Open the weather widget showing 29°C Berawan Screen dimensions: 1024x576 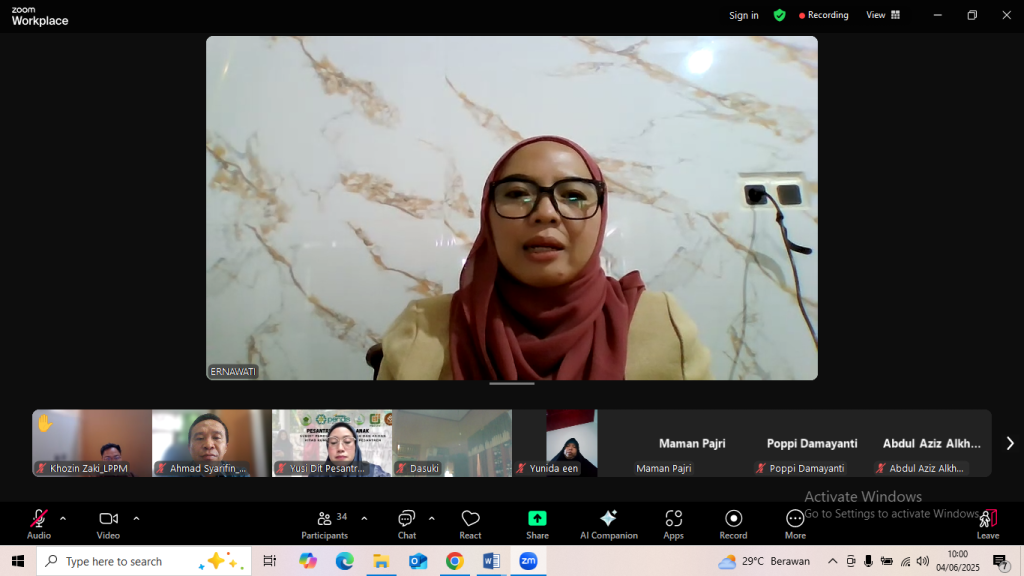click(763, 561)
